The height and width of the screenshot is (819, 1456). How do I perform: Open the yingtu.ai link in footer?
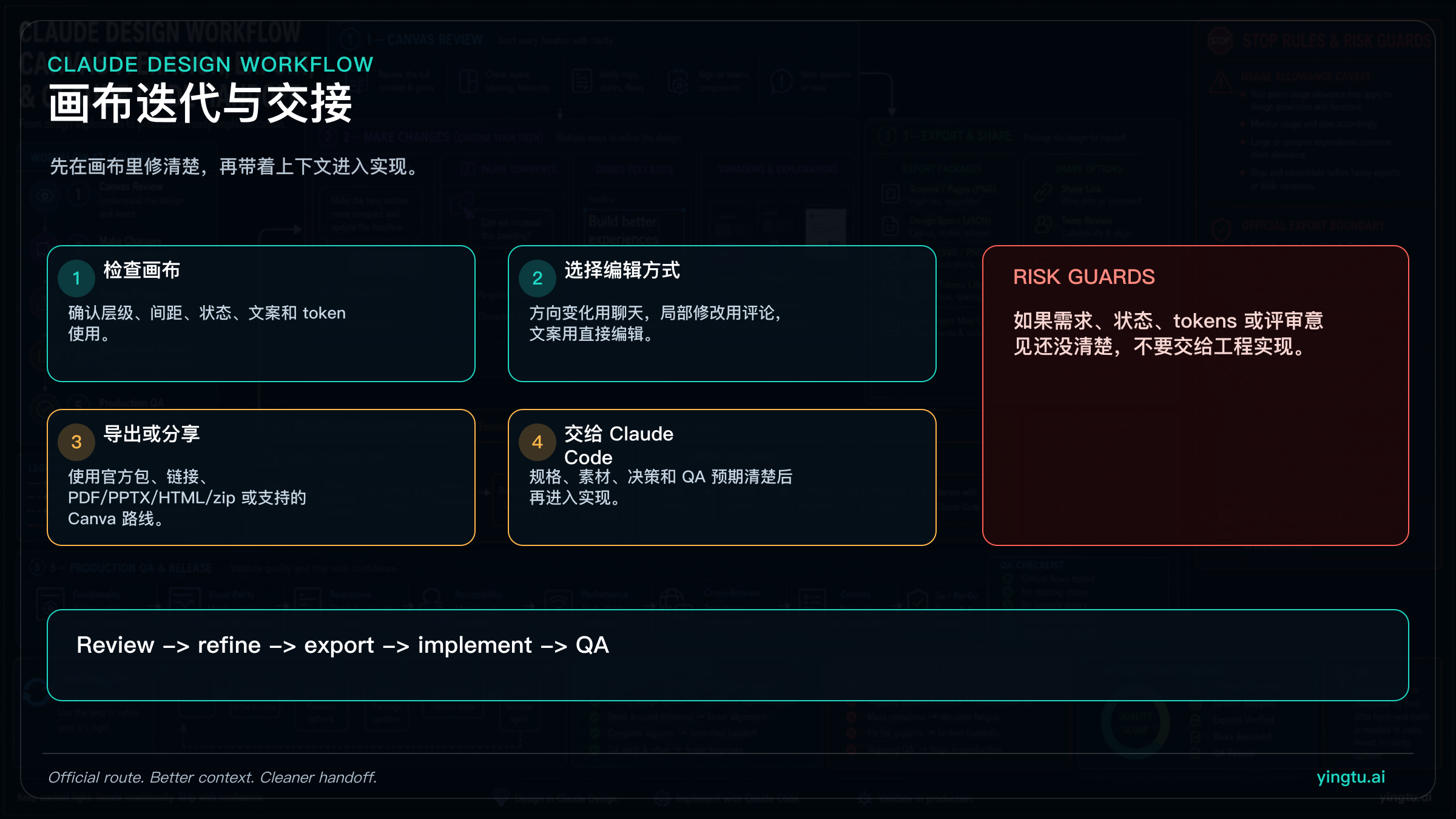1350,777
